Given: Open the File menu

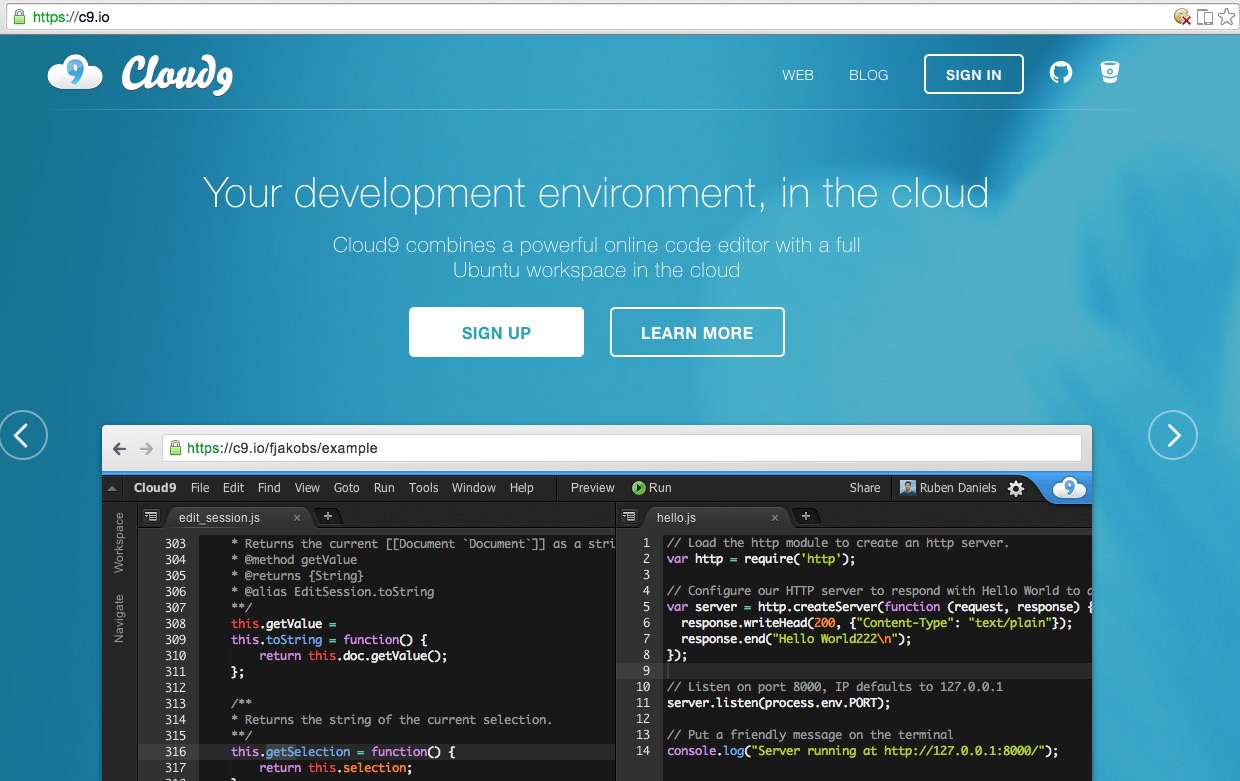Looking at the screenshot, I should 200,488.
